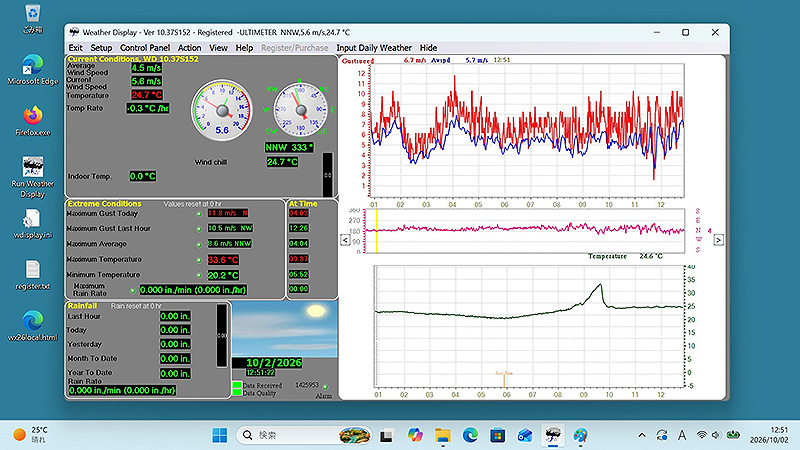Open Run Weather Display desktop shortcut
The width and height of the screenshot is (800, 450).
33,177
